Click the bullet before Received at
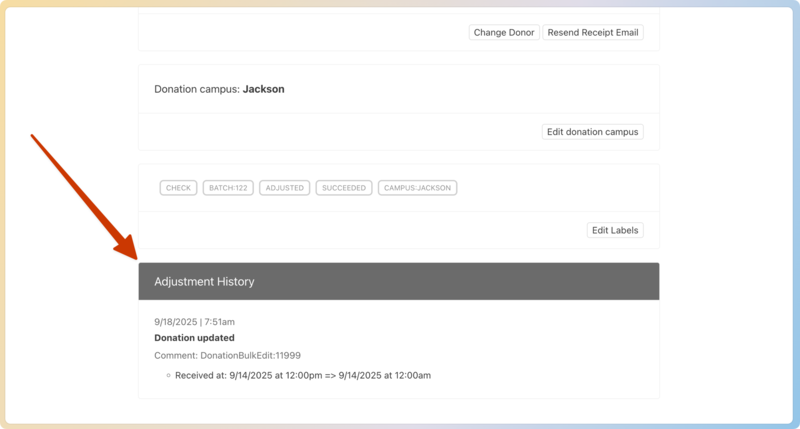The height and width of the screenshot is (429, 800). (168, 376)
